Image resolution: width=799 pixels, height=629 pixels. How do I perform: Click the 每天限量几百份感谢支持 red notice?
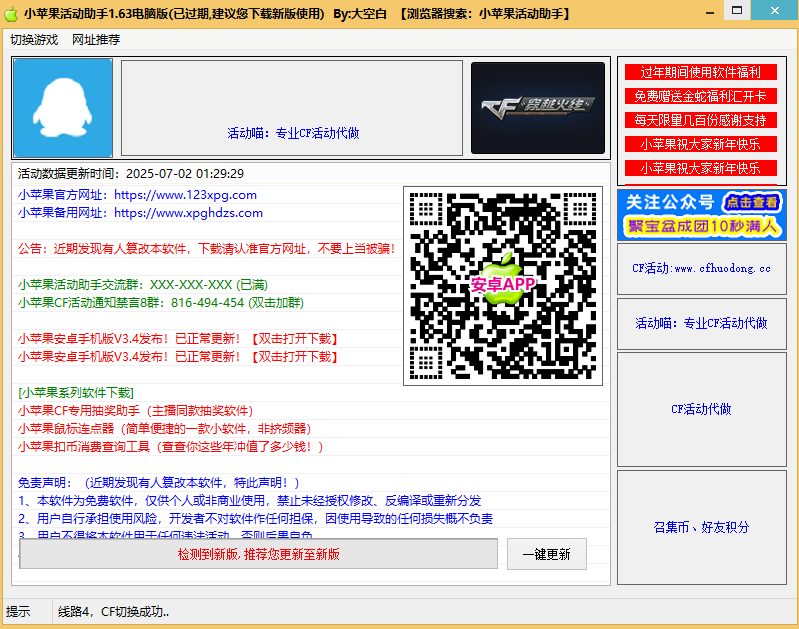click(x=701, y=120)
